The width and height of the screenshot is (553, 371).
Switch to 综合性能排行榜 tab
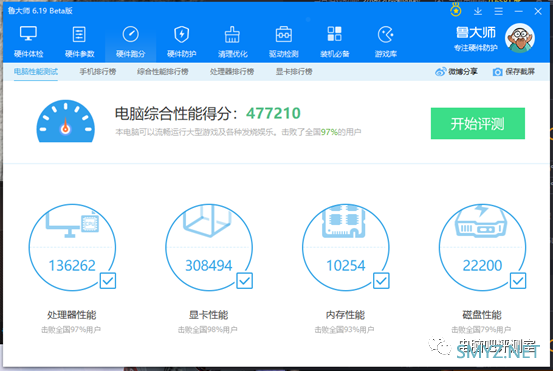163,72
